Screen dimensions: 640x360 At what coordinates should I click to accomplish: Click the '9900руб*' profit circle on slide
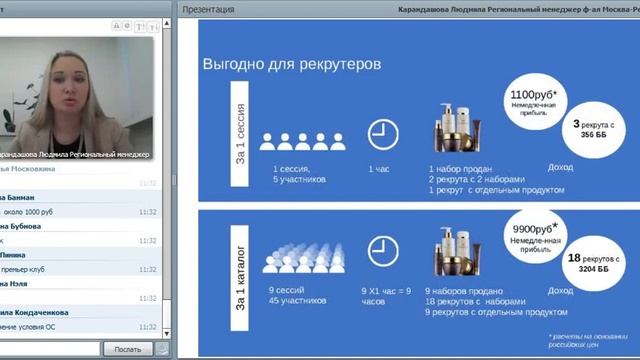535,237
